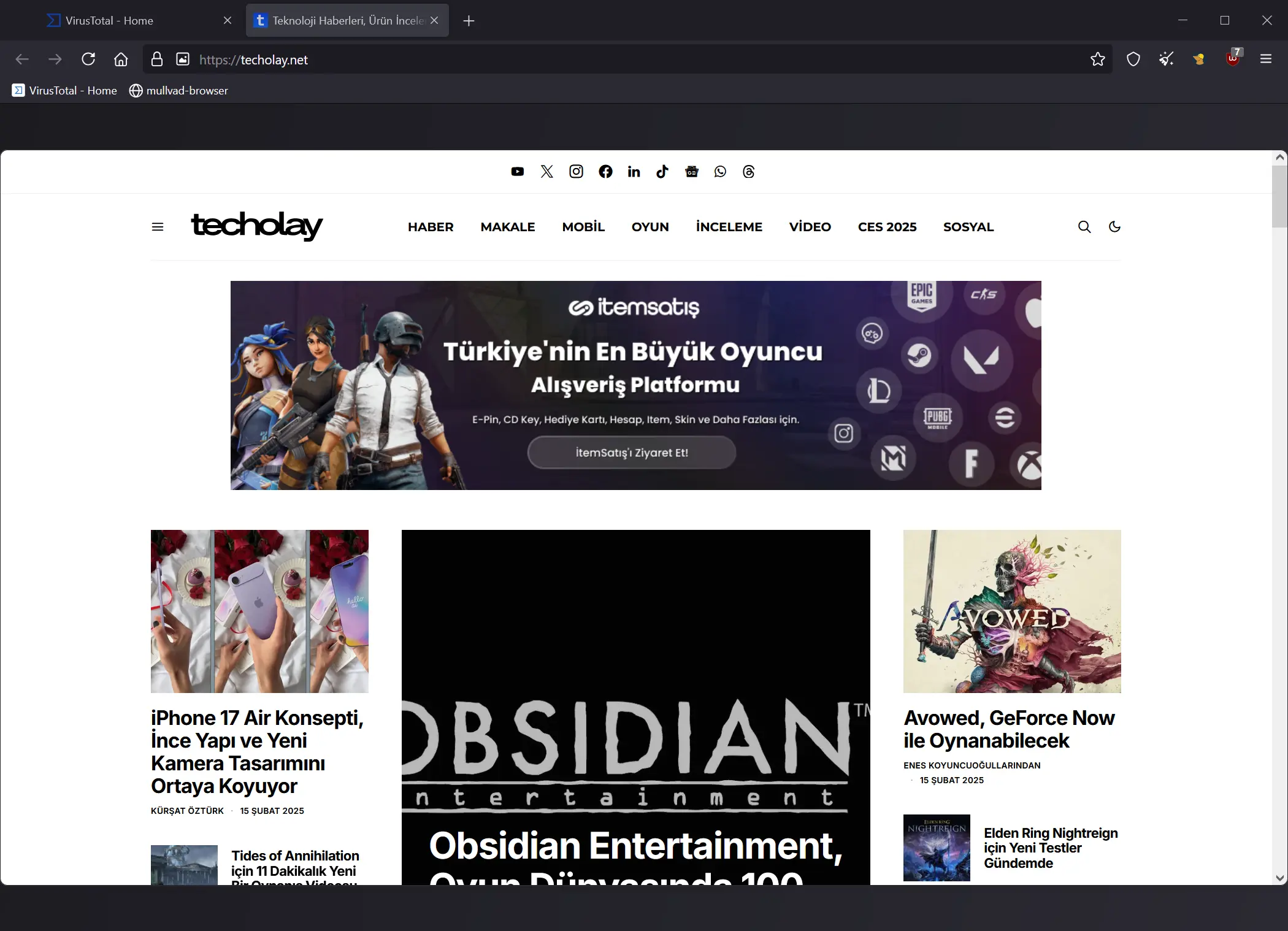The width and height of the screenshot is (1288, 931).
Task: Open author KÜRŞAT ÖZTÜRK link
Action: click(x=187, y=811)
